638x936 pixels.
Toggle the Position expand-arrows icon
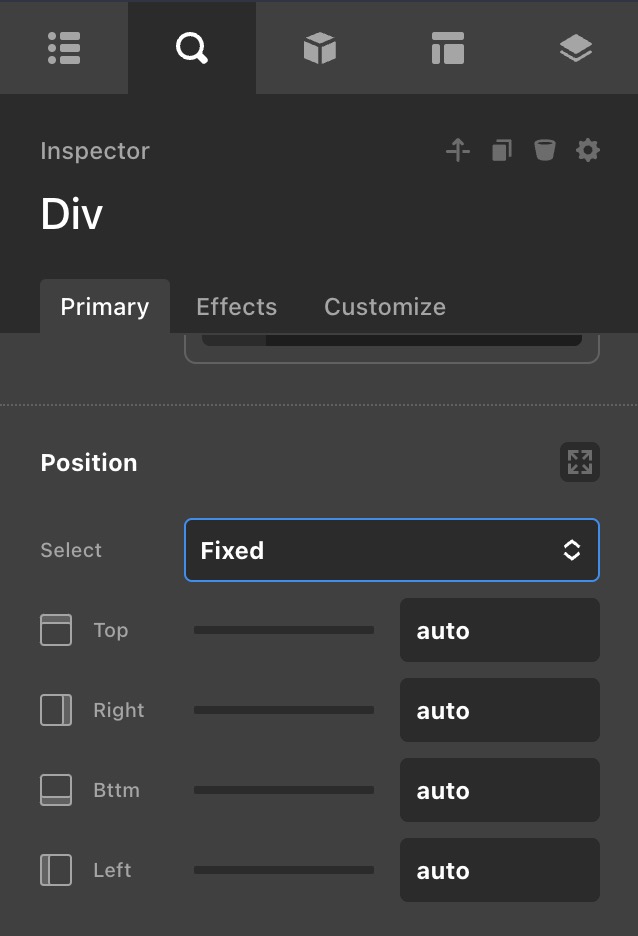point(579,462)
